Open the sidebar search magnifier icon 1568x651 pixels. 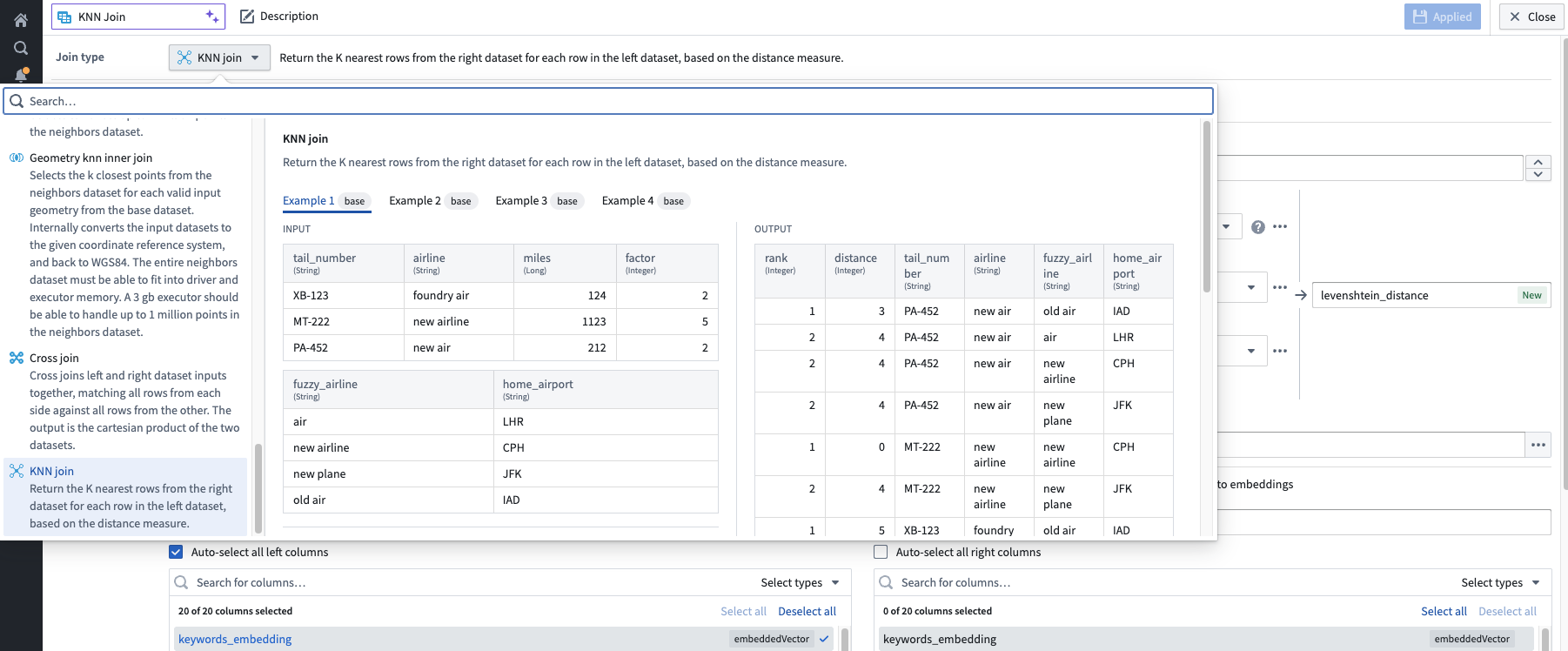click(21, 48)
